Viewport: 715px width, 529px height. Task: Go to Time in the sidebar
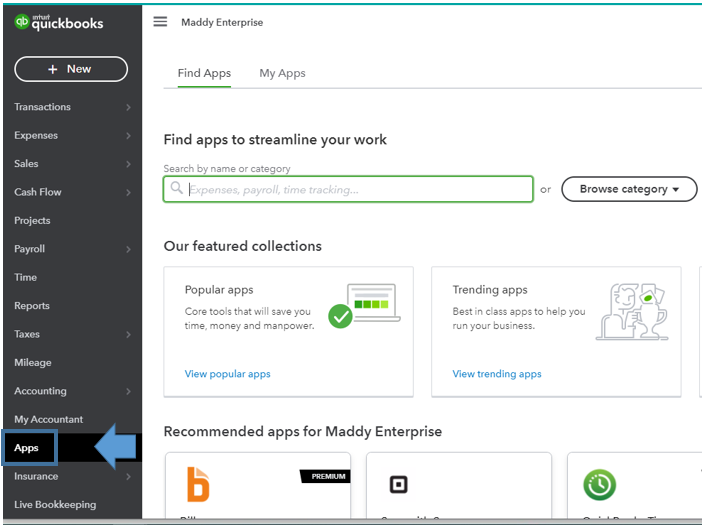26,277
